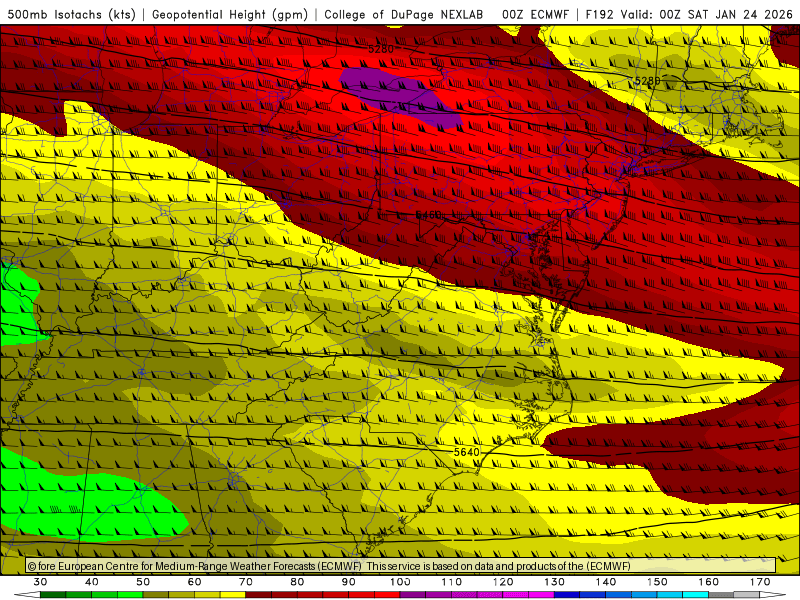The image size is (800, 600).
Task: Click the purple wind maximum area on the map
Action: (399, 97)
